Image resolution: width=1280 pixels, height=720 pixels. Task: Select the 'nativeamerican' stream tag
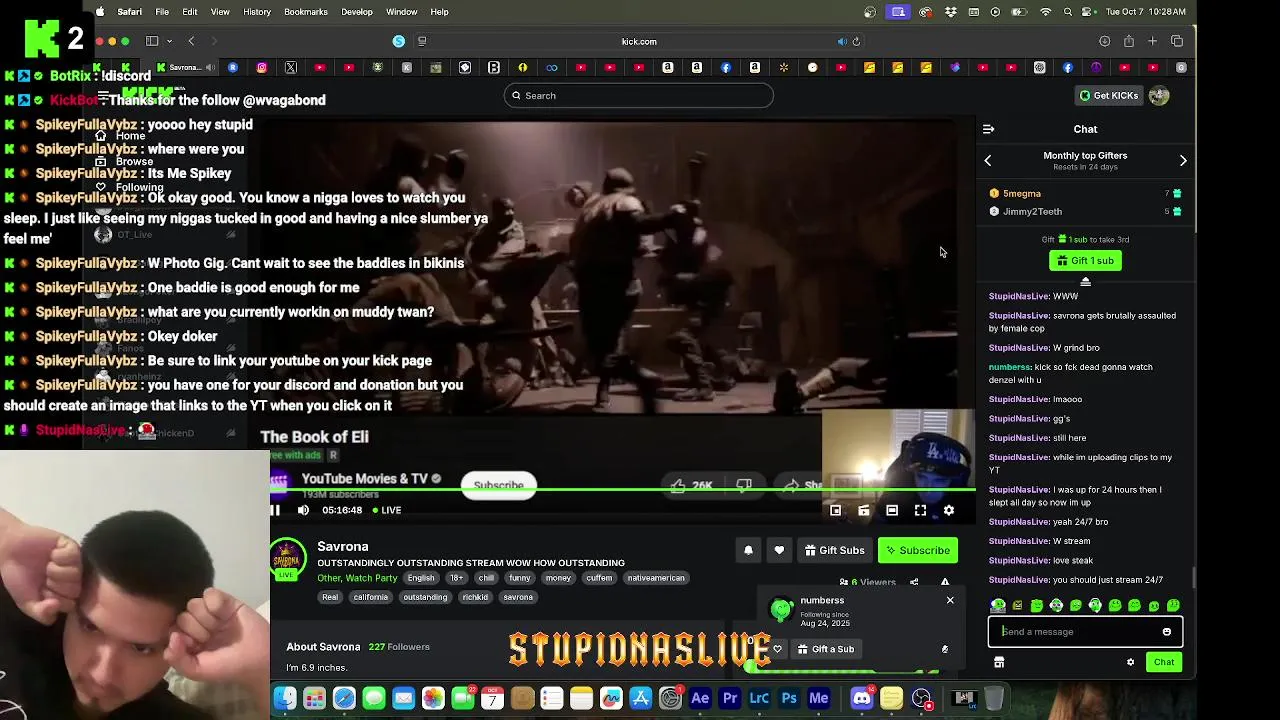coord(656,578)
